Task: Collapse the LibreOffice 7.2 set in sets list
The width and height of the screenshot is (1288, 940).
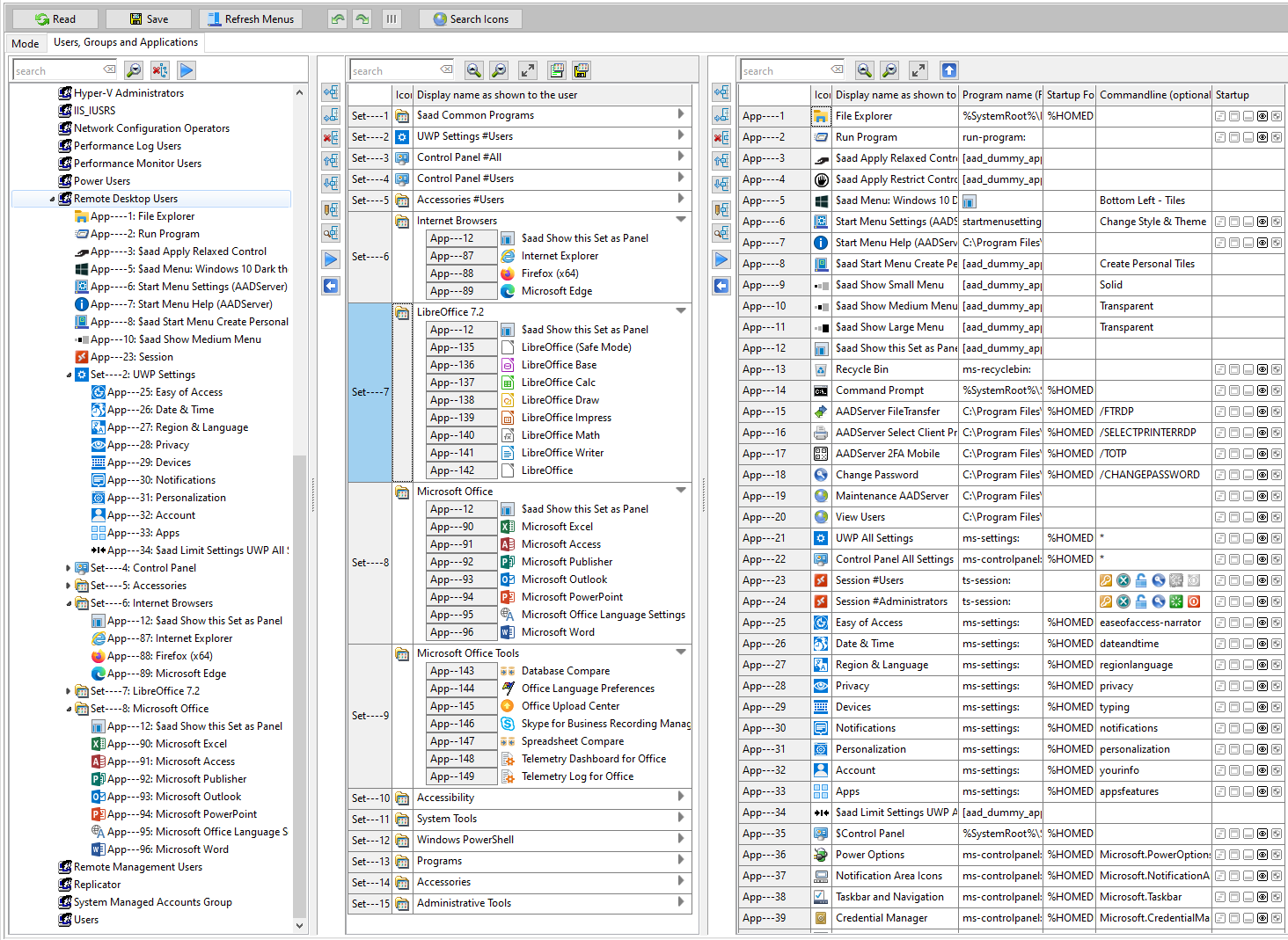Action: click(681, 310)
